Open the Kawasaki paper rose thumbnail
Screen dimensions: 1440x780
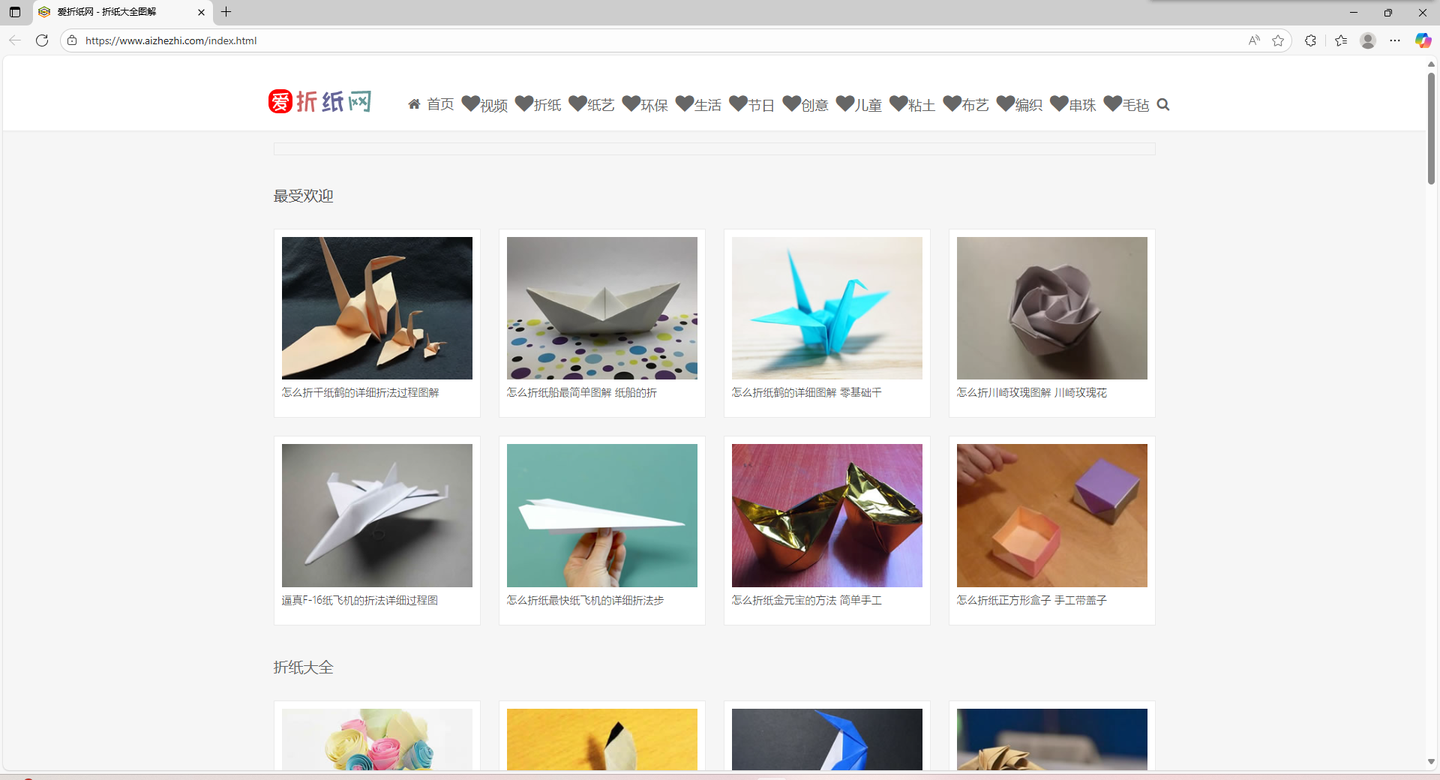(1052, 308)
